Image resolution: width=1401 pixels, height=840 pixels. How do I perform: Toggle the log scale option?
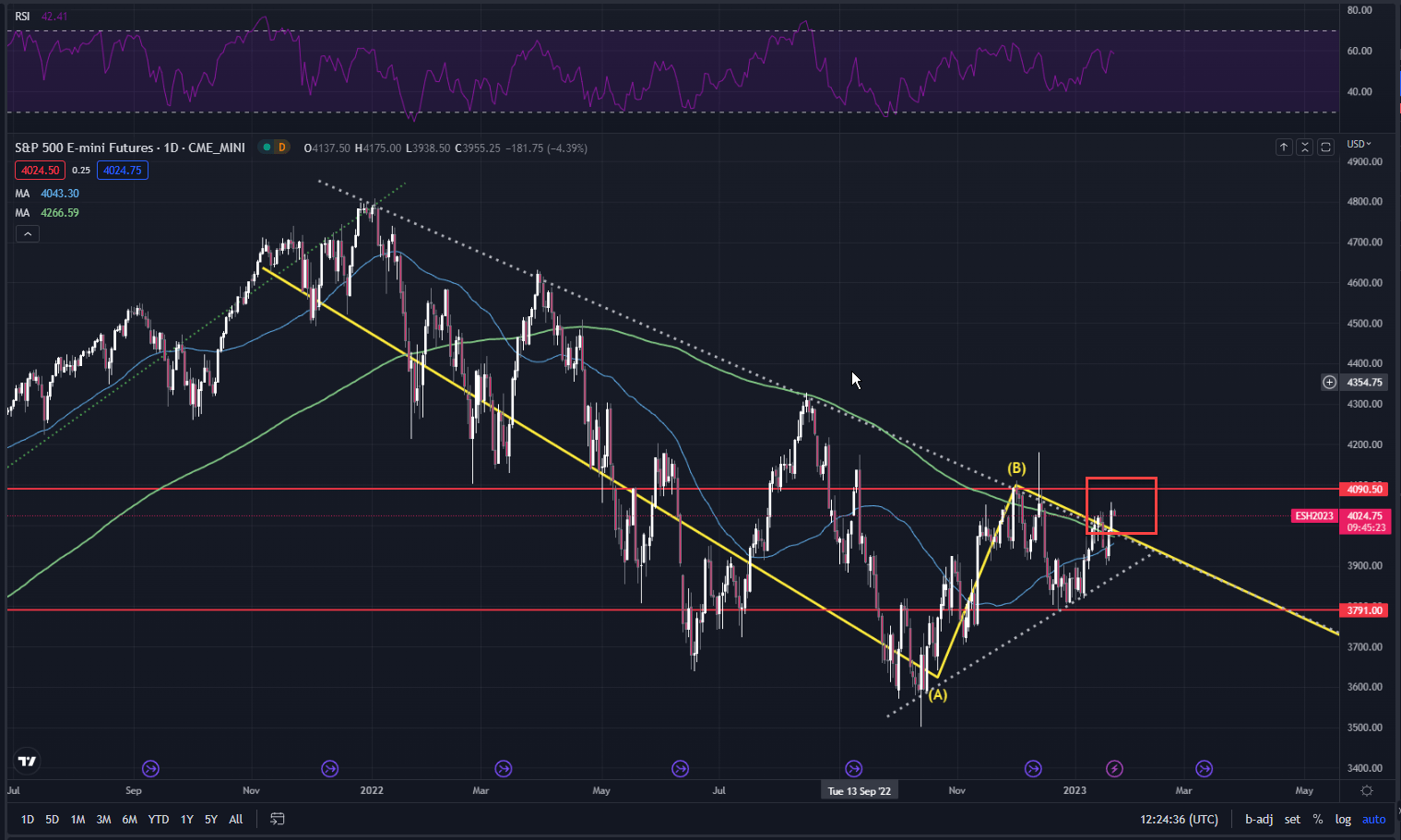(1343, 819)
